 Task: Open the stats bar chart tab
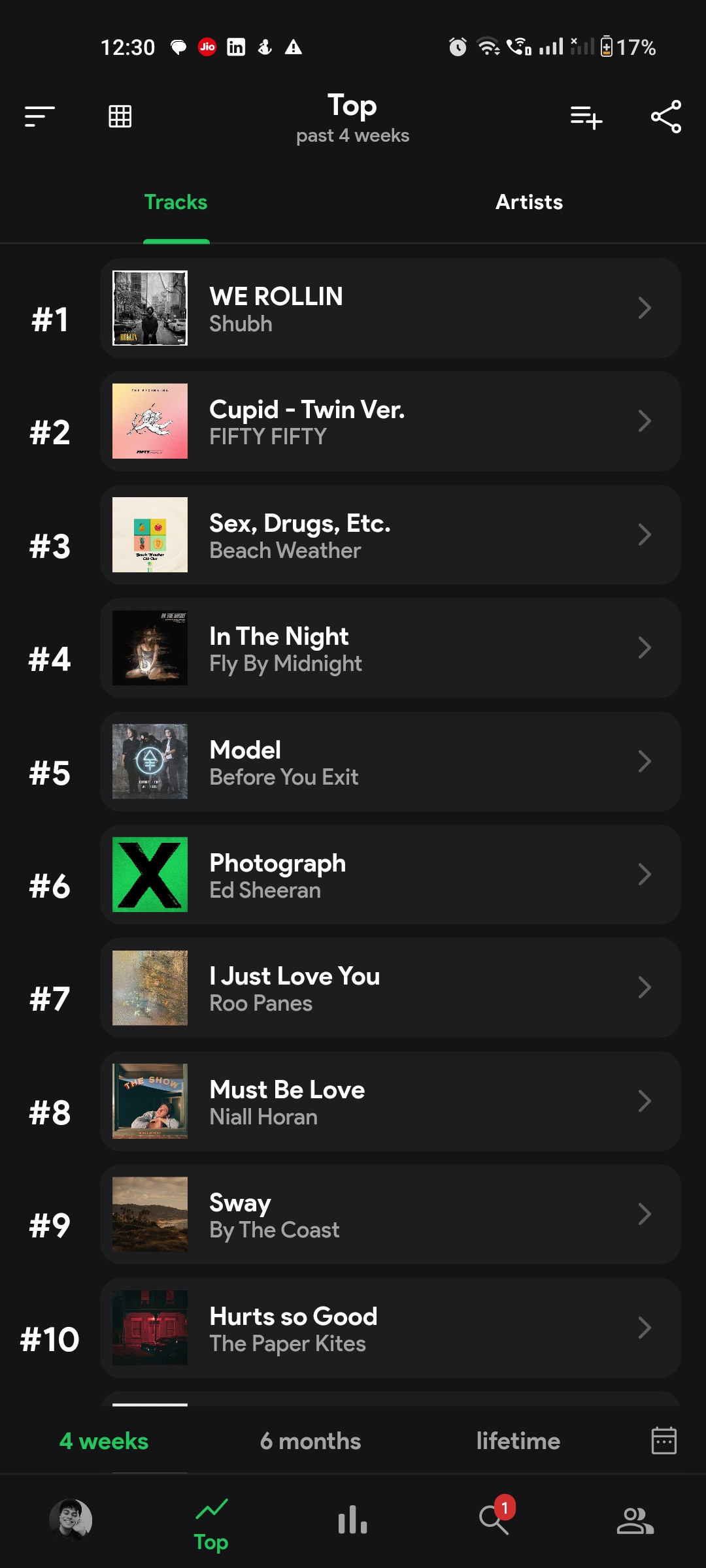click(353, 1520)
